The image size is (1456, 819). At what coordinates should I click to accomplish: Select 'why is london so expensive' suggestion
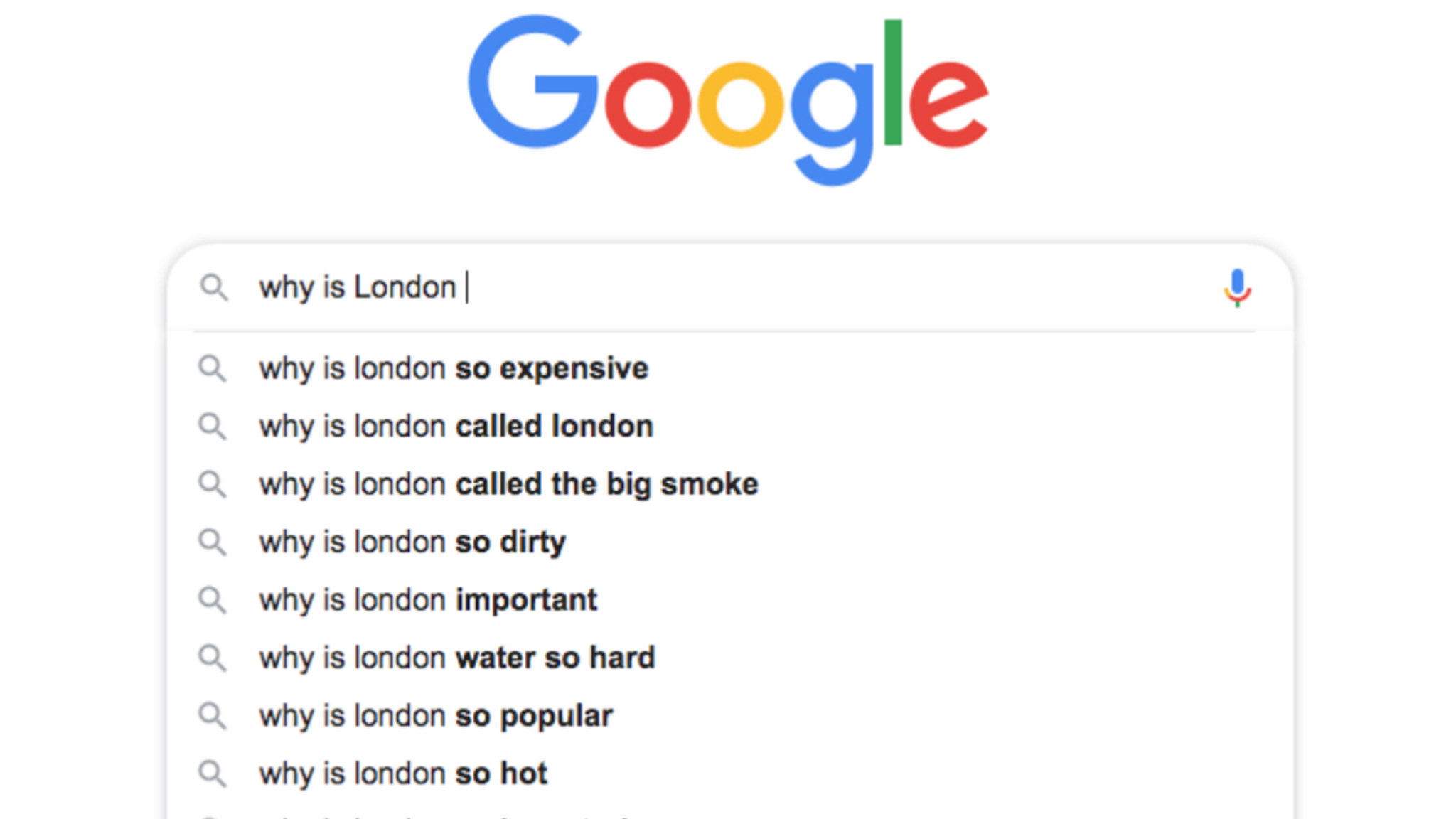point(454,368)
